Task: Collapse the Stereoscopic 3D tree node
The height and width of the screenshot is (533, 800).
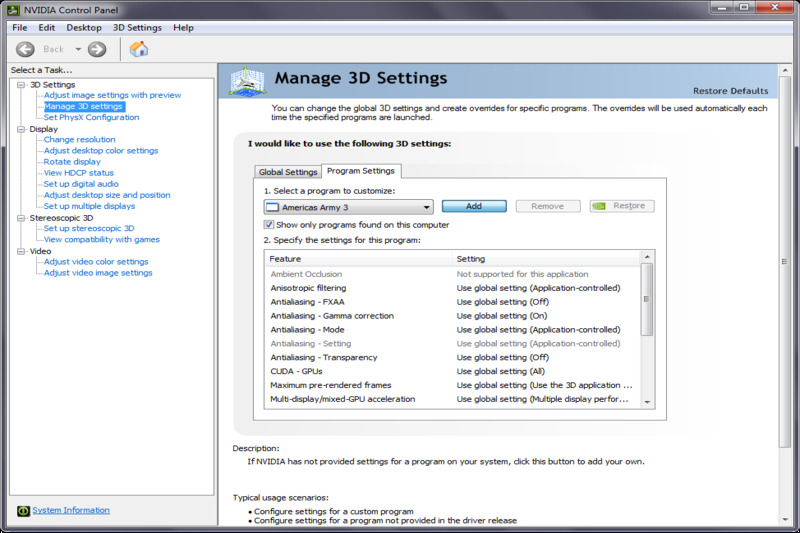Action: click(x=21, y=218)
